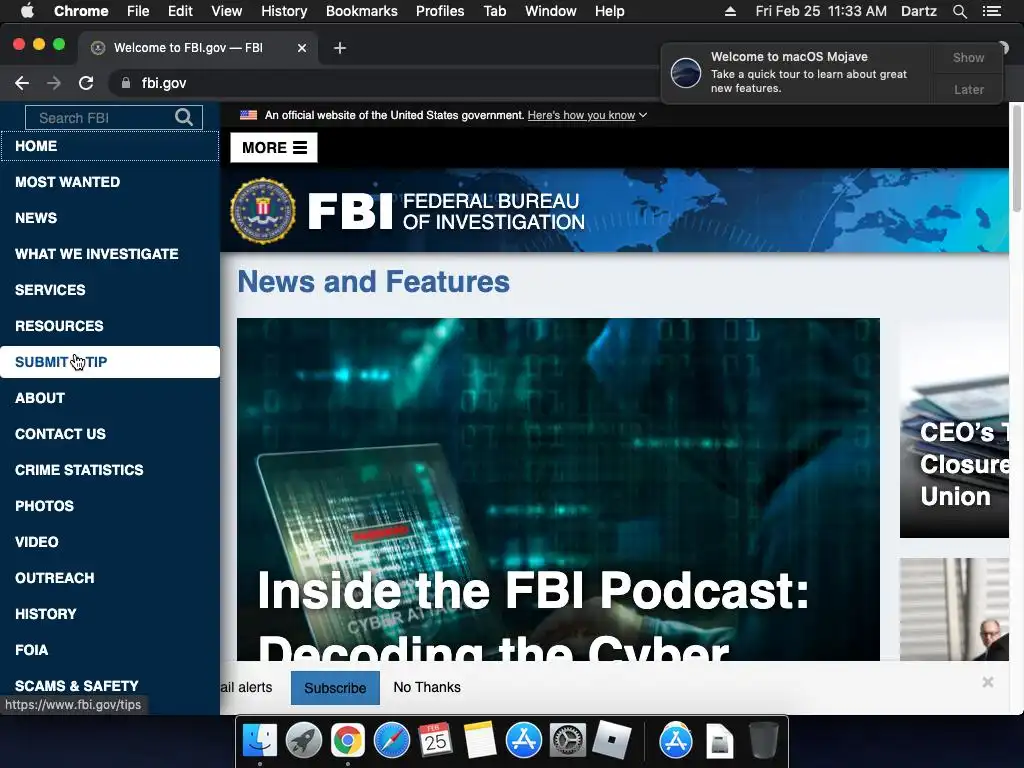The height and width of the screenshot is (768, 1024).
Task: Click the browser forward arrow
Action: (x=54, y=83)
